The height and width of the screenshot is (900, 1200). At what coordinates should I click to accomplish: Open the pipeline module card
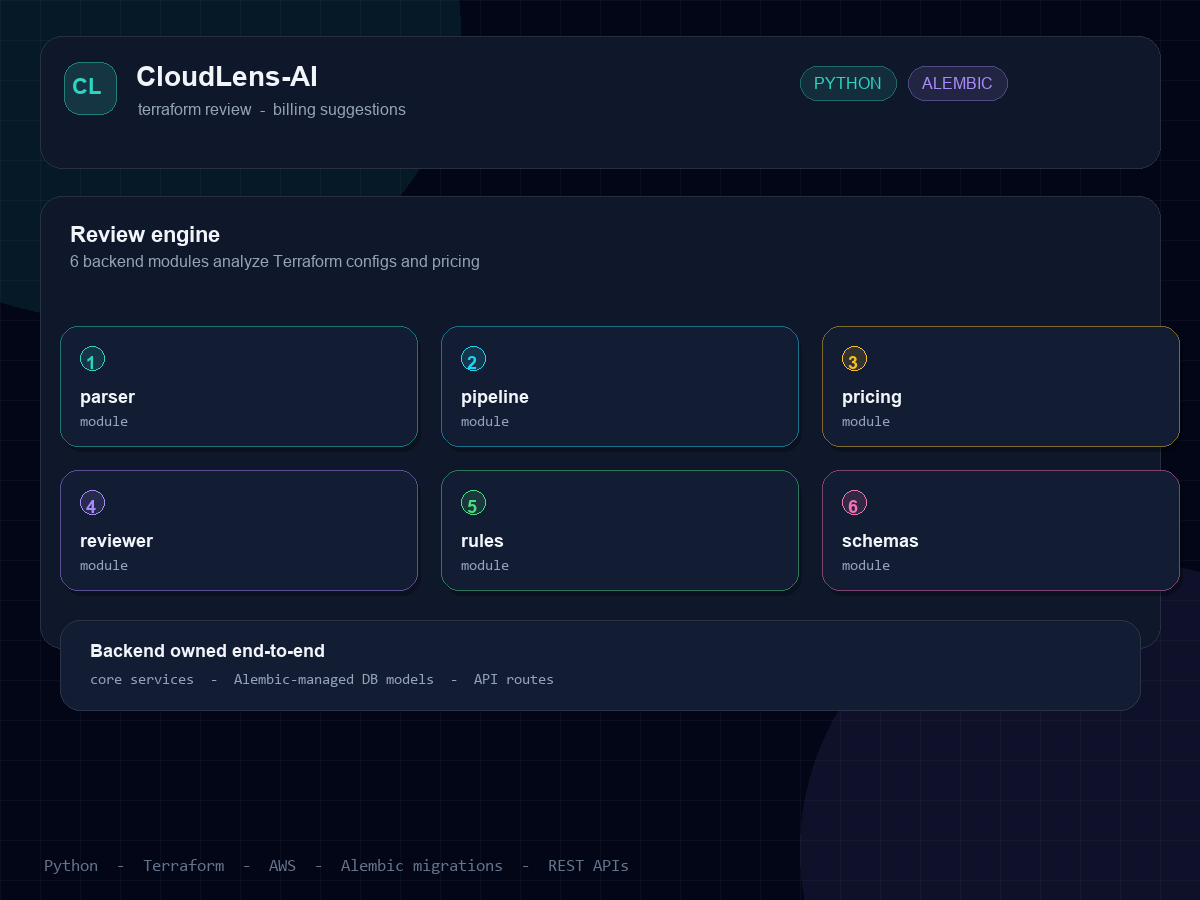click(x=620, y=386)
